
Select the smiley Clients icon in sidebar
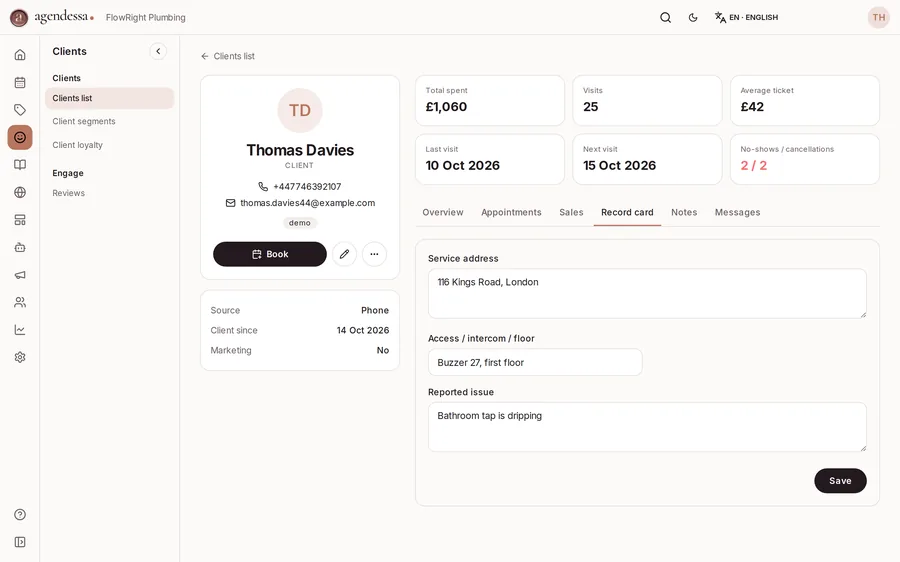(20, 137)
